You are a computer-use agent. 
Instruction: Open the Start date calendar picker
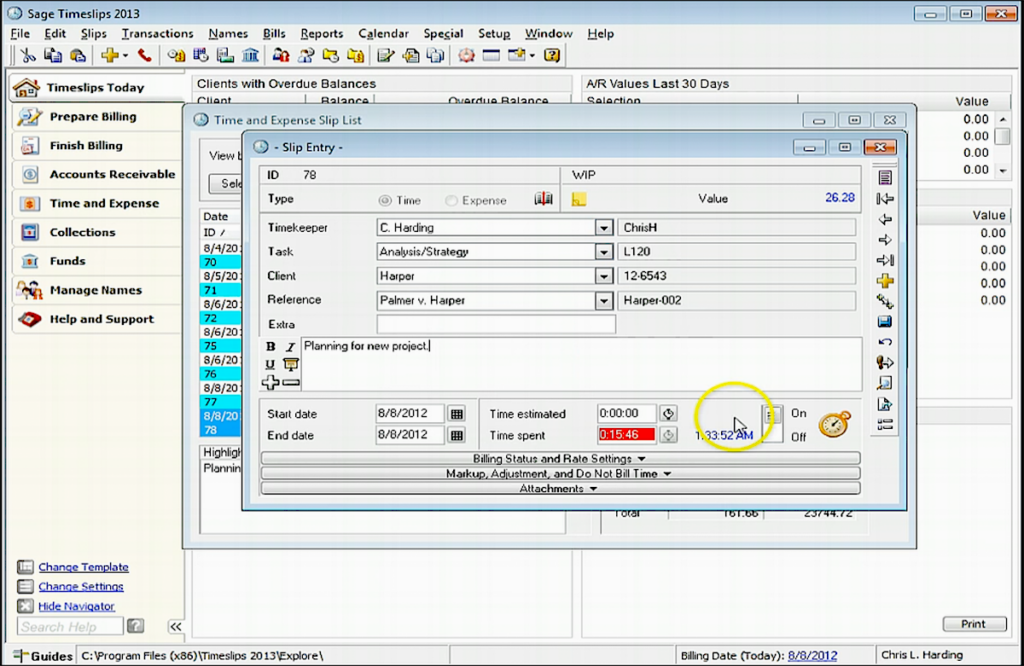coord(456,413)
